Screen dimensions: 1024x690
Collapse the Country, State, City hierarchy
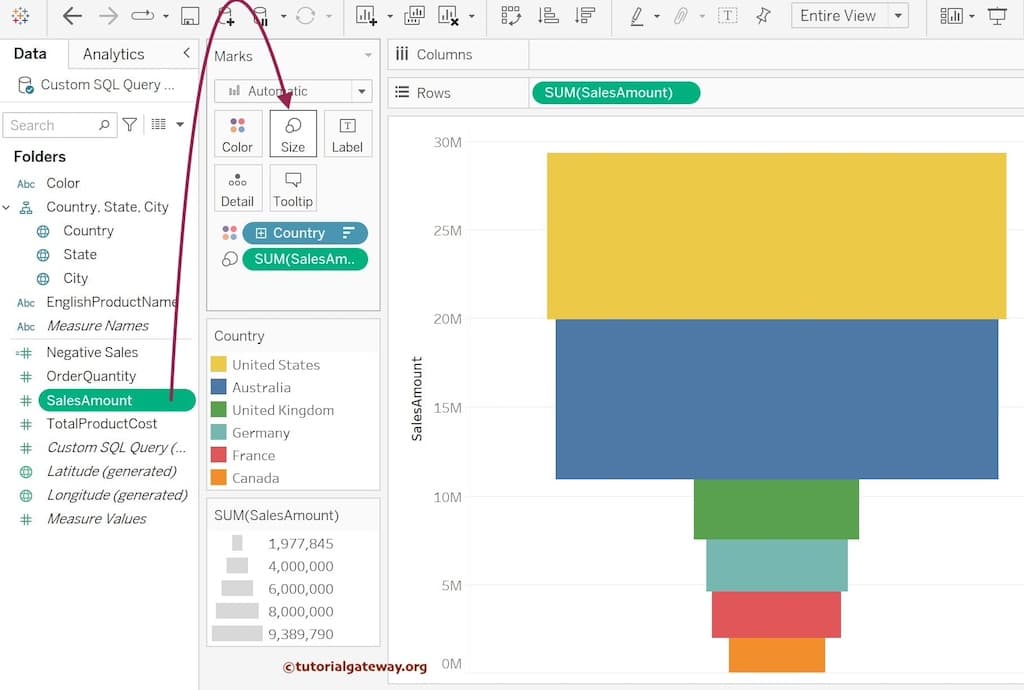coord(7,207)
